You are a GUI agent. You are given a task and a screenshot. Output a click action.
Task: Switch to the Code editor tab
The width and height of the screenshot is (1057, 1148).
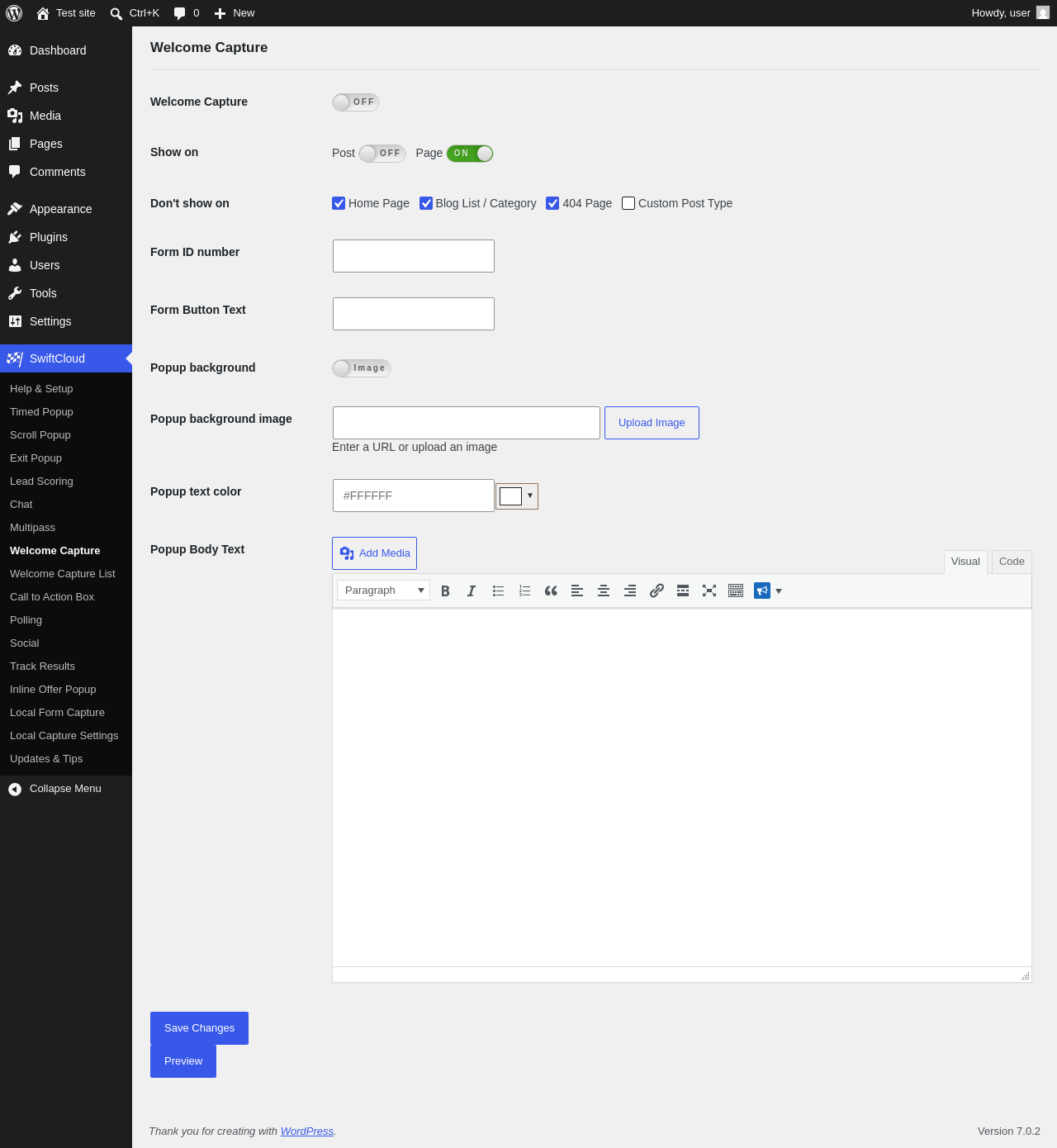click(1012, 562)
